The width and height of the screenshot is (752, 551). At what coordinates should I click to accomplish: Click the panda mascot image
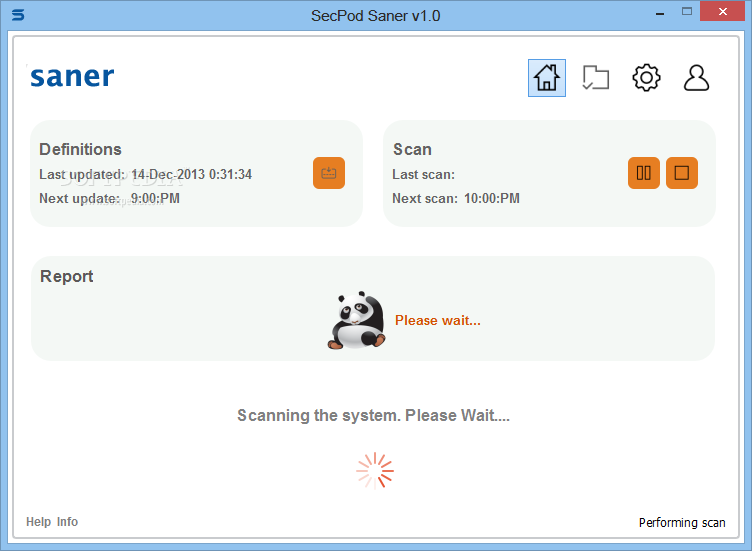pyautogui.click(x=356, y=320)
